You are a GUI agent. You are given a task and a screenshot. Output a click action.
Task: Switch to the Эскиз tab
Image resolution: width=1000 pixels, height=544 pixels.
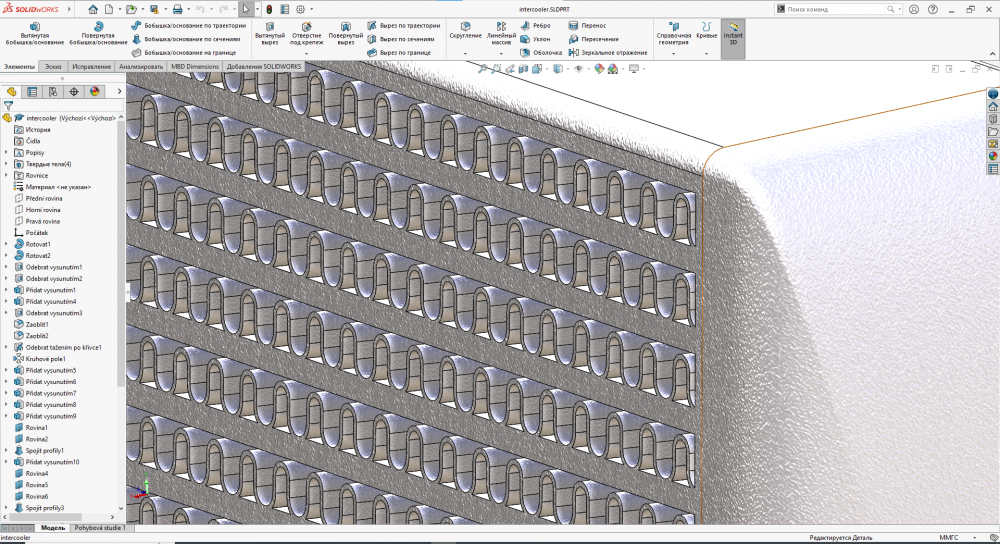click(52, 66)
